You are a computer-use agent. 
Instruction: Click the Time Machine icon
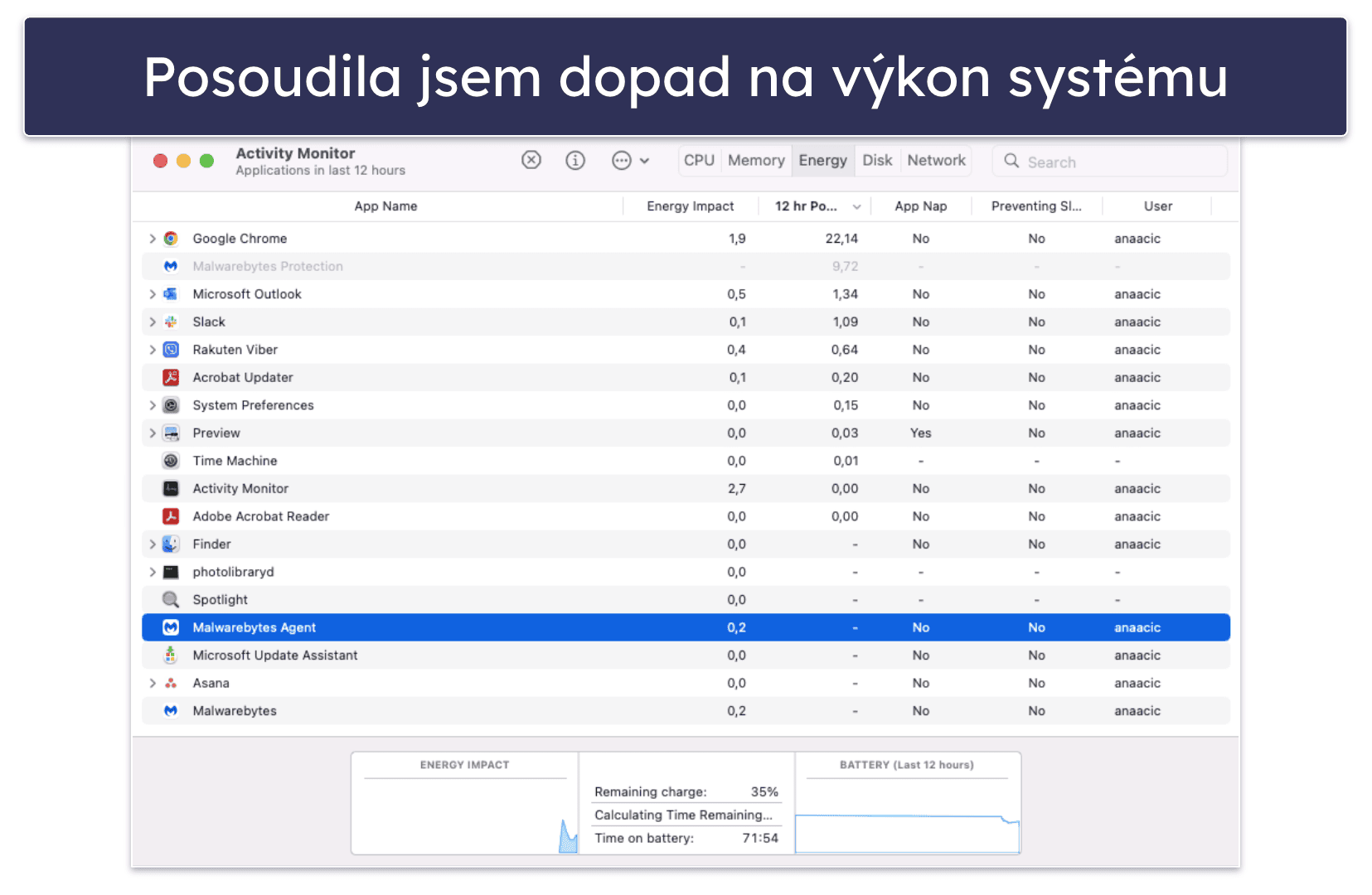coord(171,461)
